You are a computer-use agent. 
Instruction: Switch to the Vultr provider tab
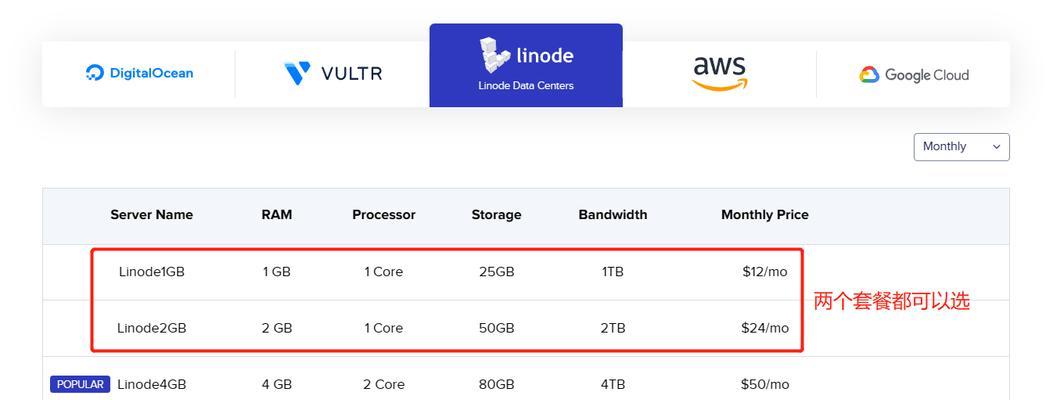pos(332,73)
